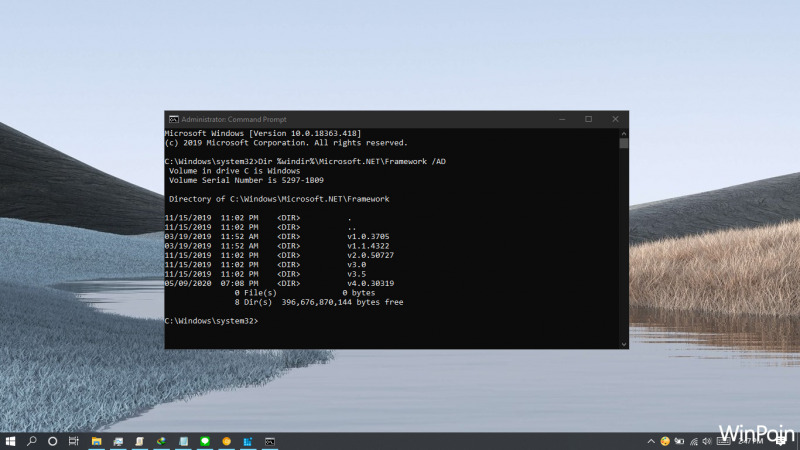Open the monitor-picture app in taskbar
The image size is (800, 450).
(x=118, y=441)
